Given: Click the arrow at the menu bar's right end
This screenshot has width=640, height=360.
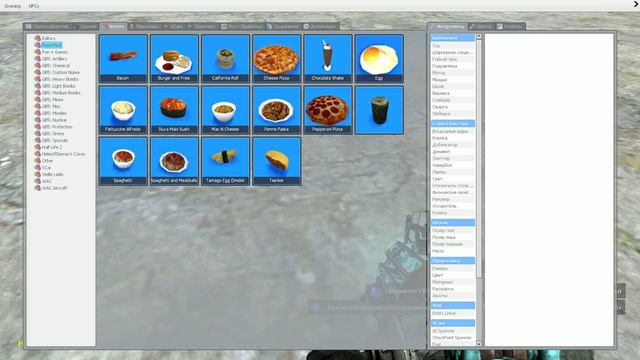Looking at the screenshot, I should 636,4.
